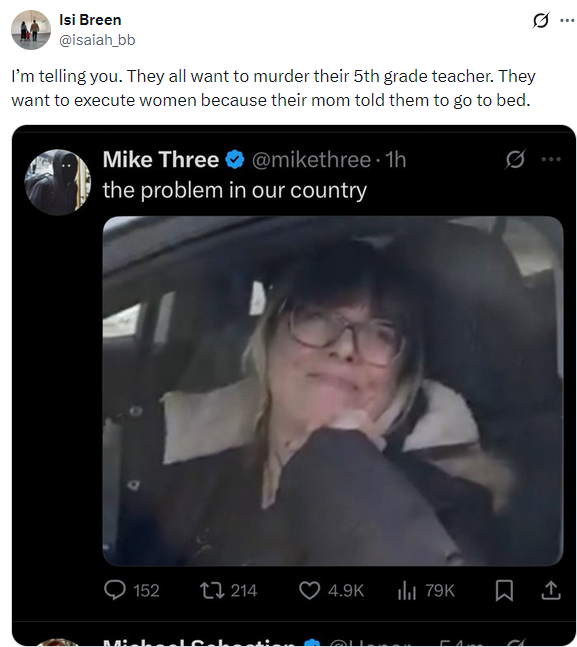Click the Isi Breen display name
577x647 pixels.
click(x=90, y=19)
